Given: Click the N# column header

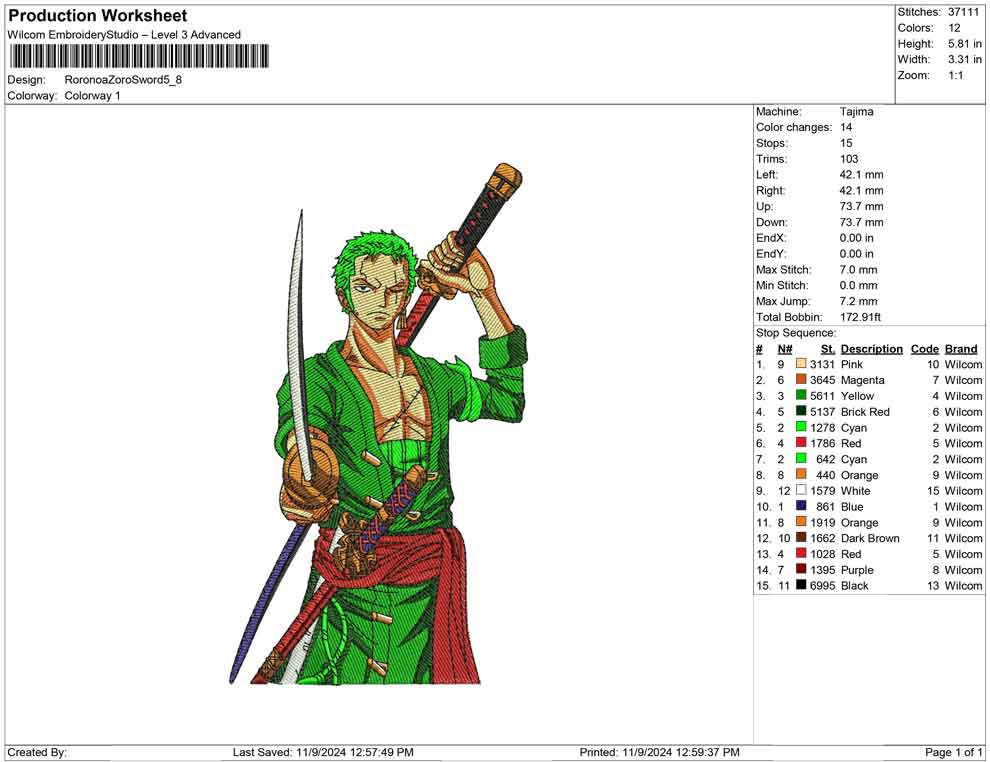Looking at the screenshot, I should 785,349.
